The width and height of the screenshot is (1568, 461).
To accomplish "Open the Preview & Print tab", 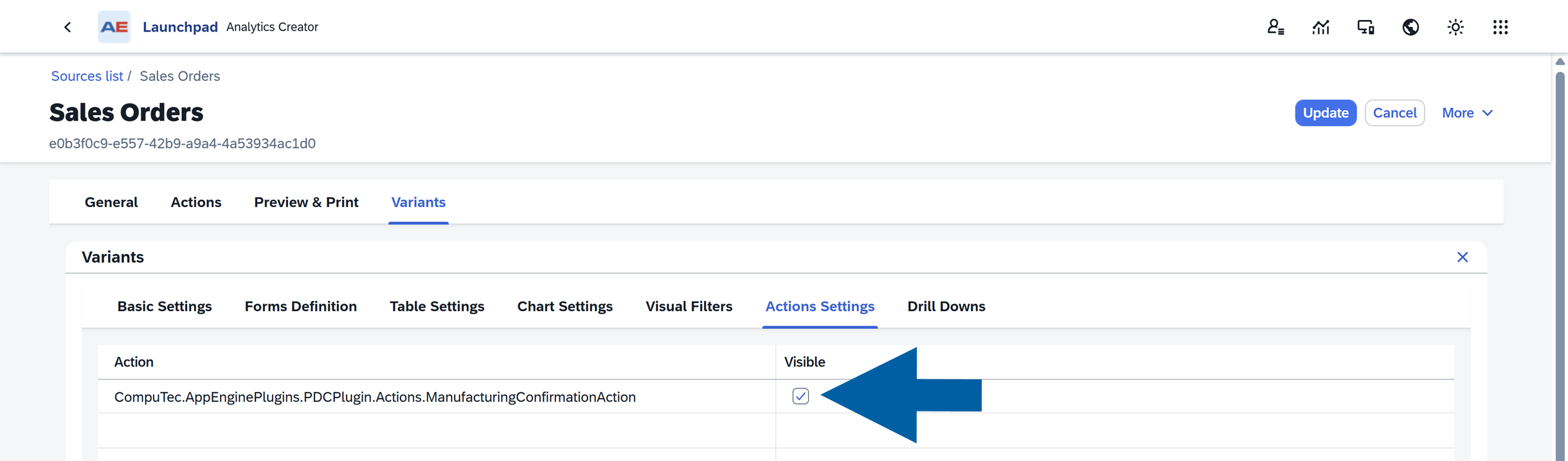I will 306,203.
